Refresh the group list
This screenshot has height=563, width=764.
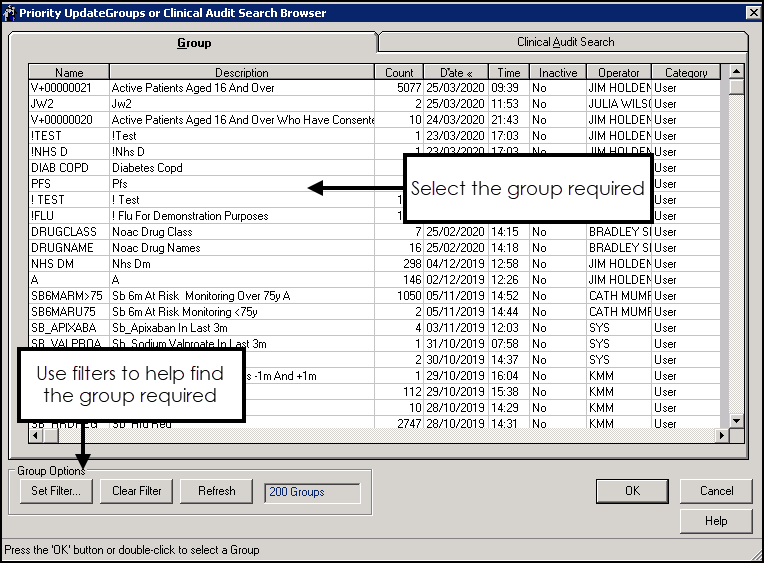point(216,491)
